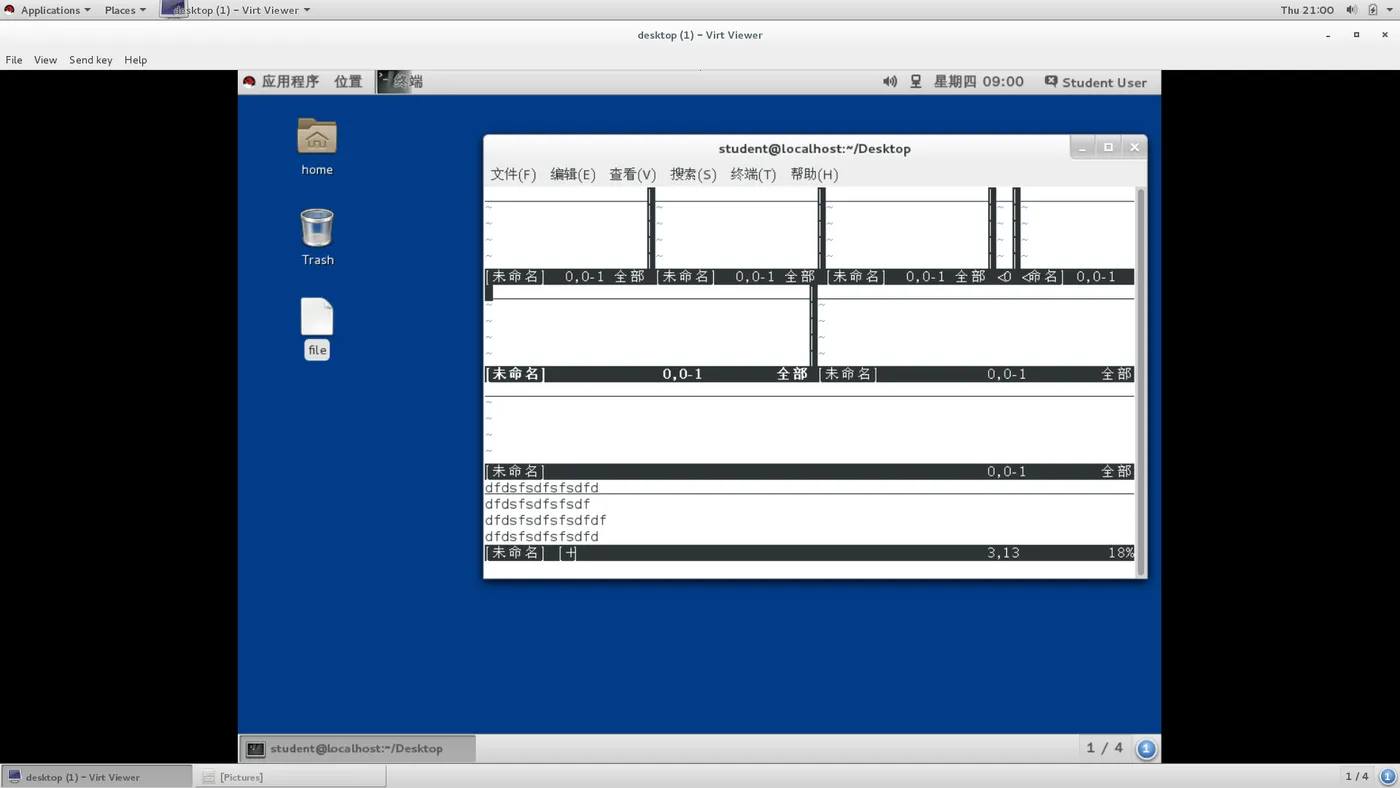Viewport: 1400px width, 788px height.
Task: Close the Virt Viewer window
Action: coord(1384,35)
